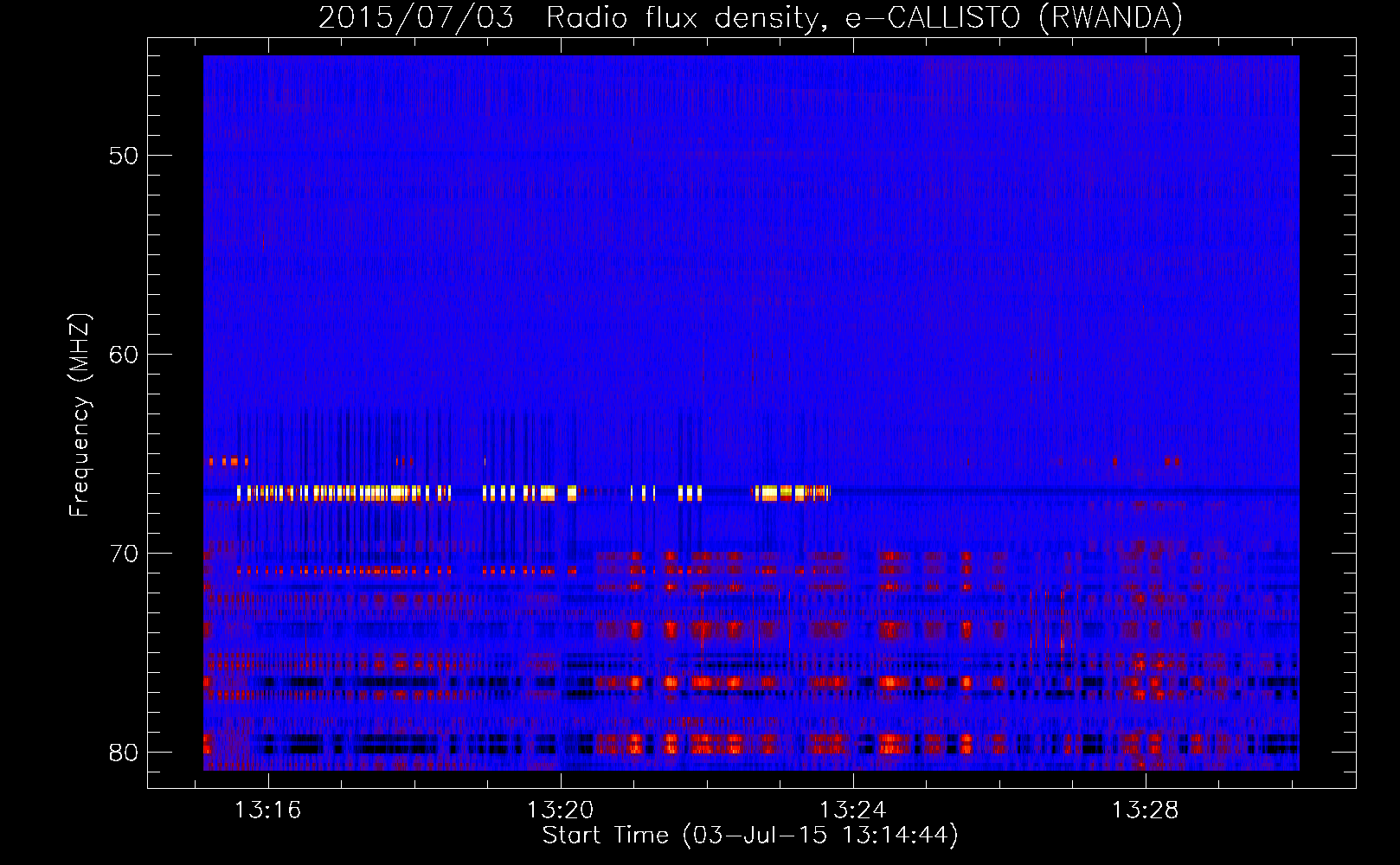Viewport: 1400px width, 865px height.
Task: Click the 13:20 time tick label
Action: point(561,811)
